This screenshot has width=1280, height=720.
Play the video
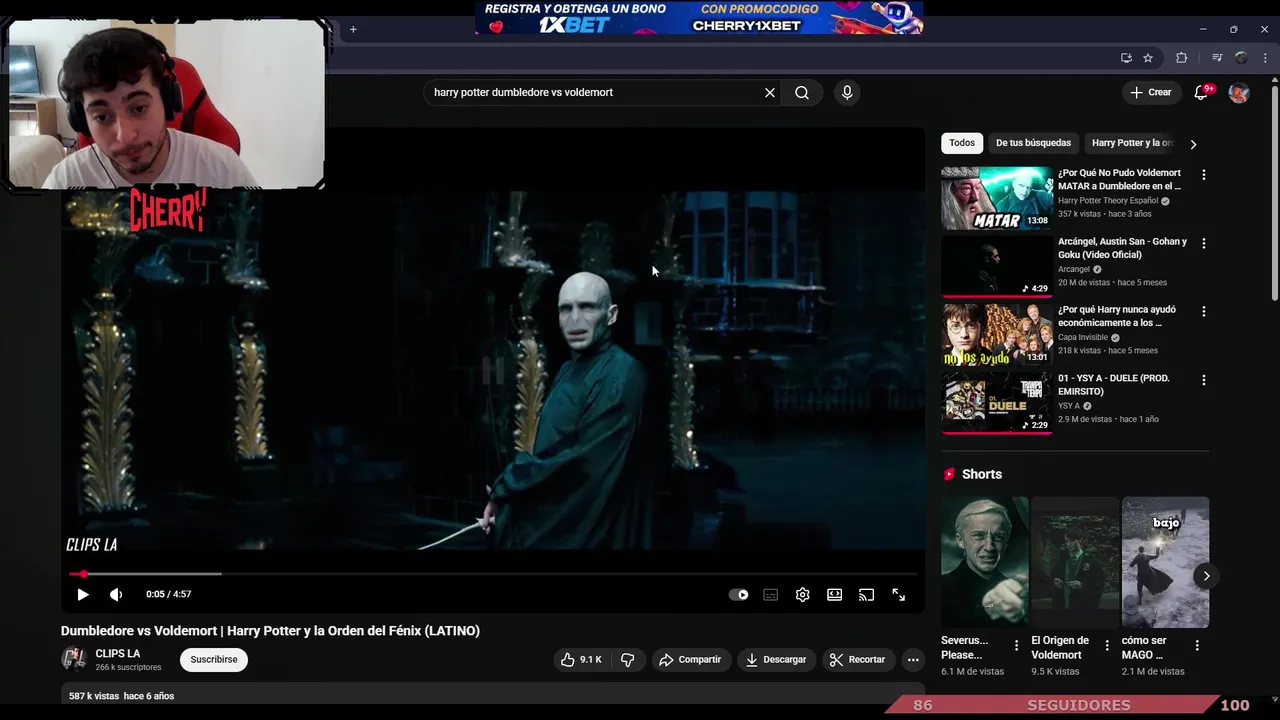(x=83, y=594)
